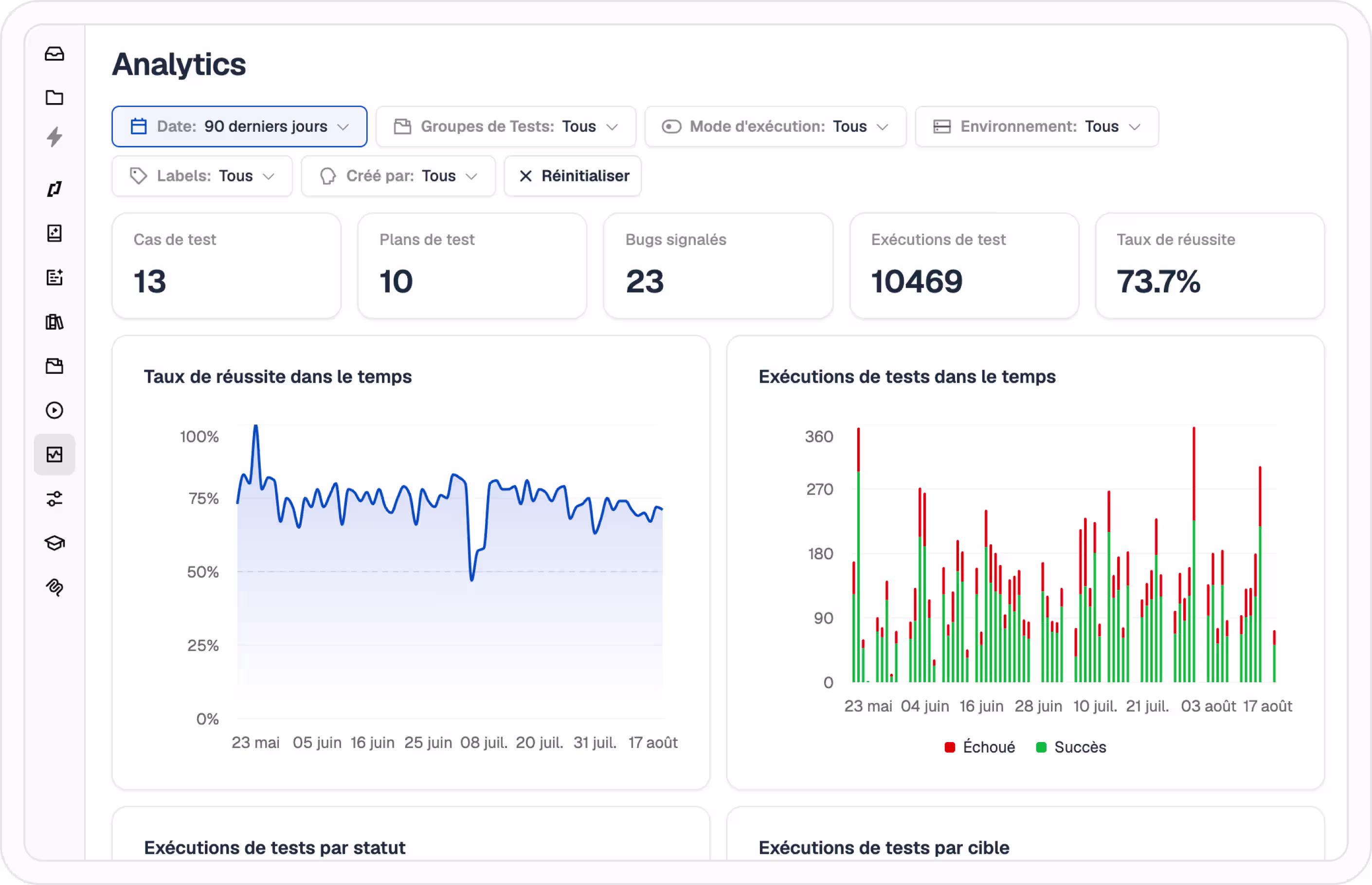Click the calendar icon in Date filter

pyautogui.click(x=139, y=126)
